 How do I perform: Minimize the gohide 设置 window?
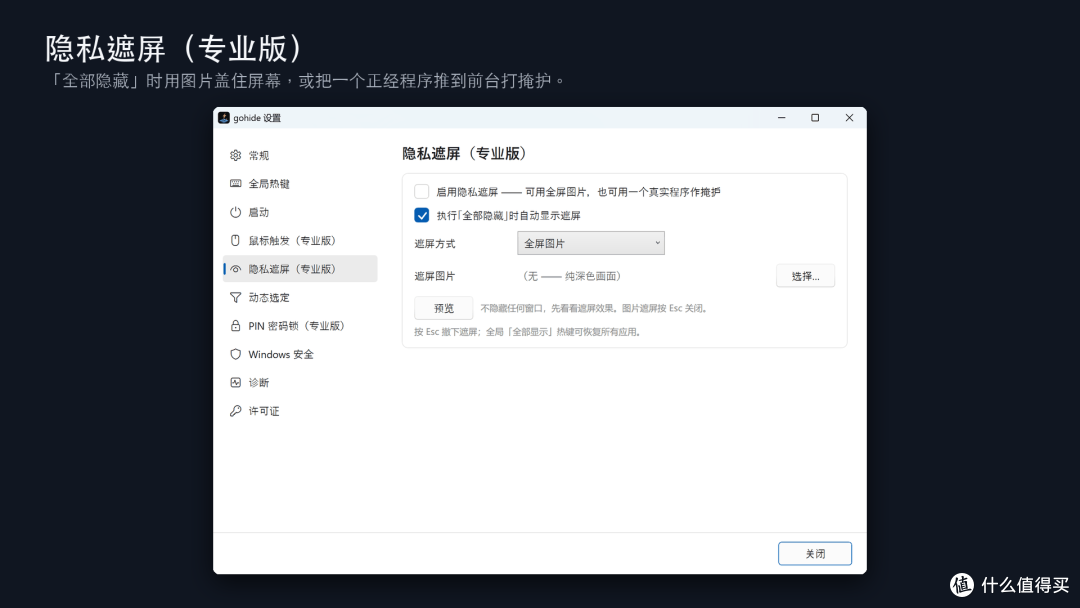click(x=782, y=118)
